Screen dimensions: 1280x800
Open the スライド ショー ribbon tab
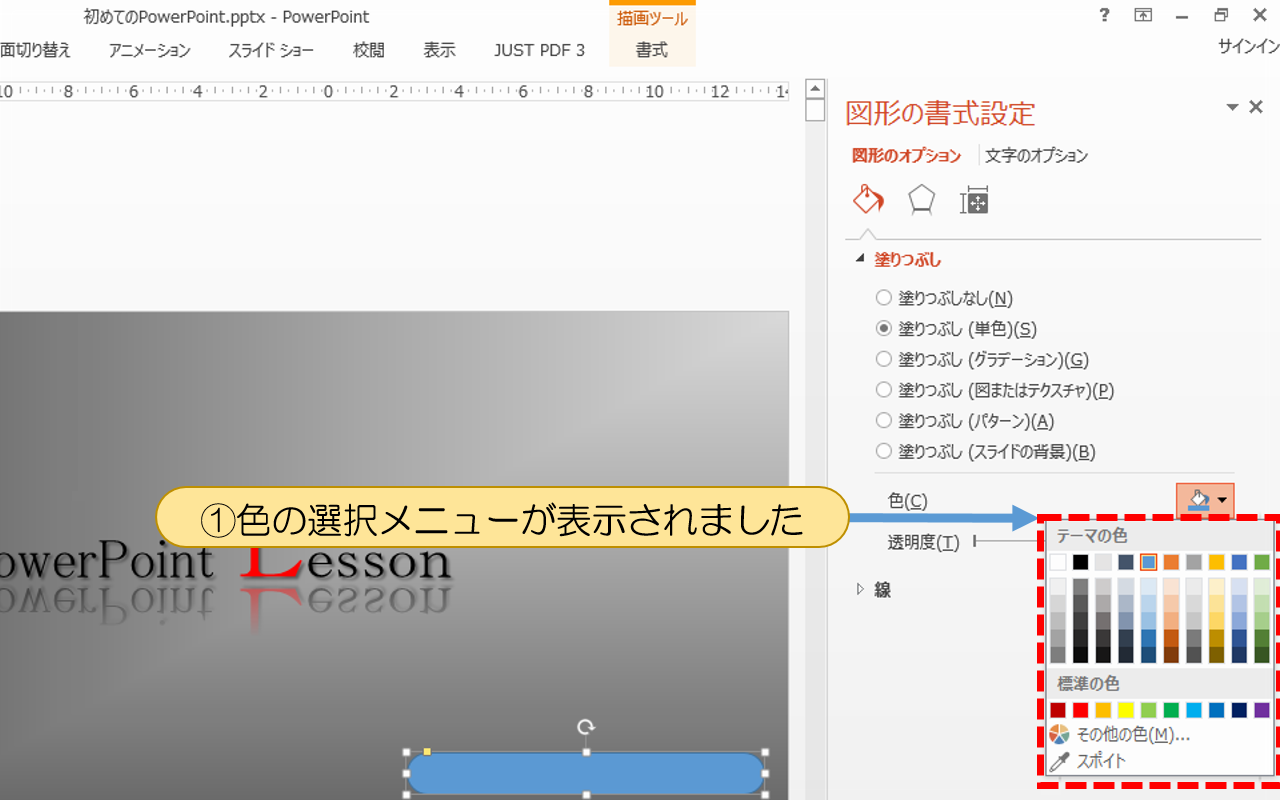click(271, 50)
